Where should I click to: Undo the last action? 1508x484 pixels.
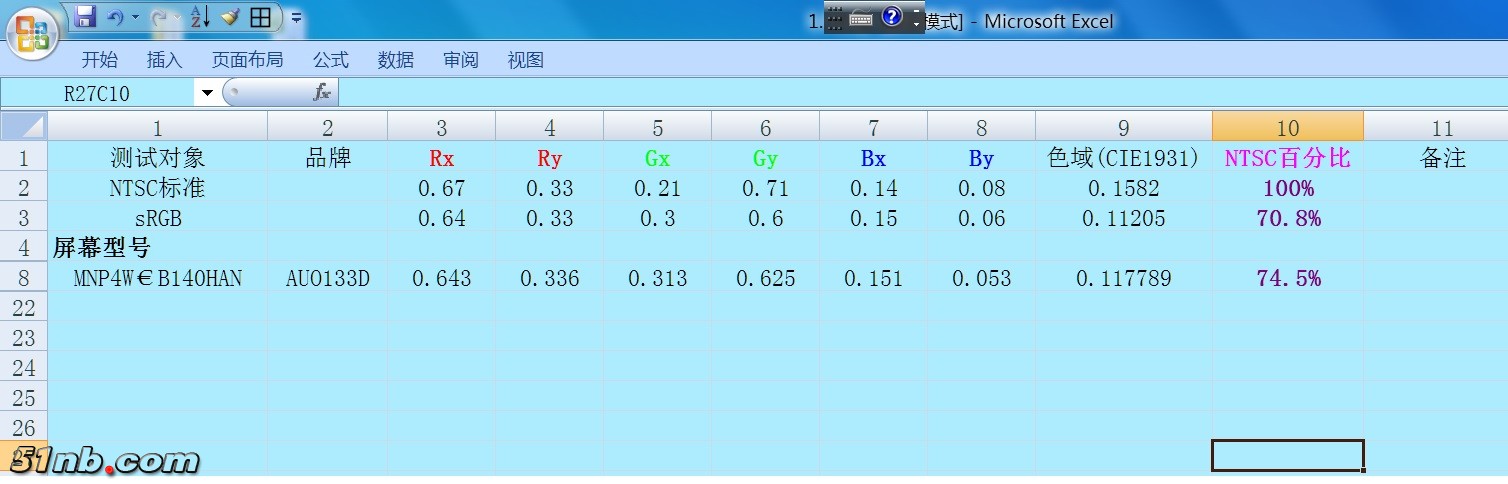point(115,17)
